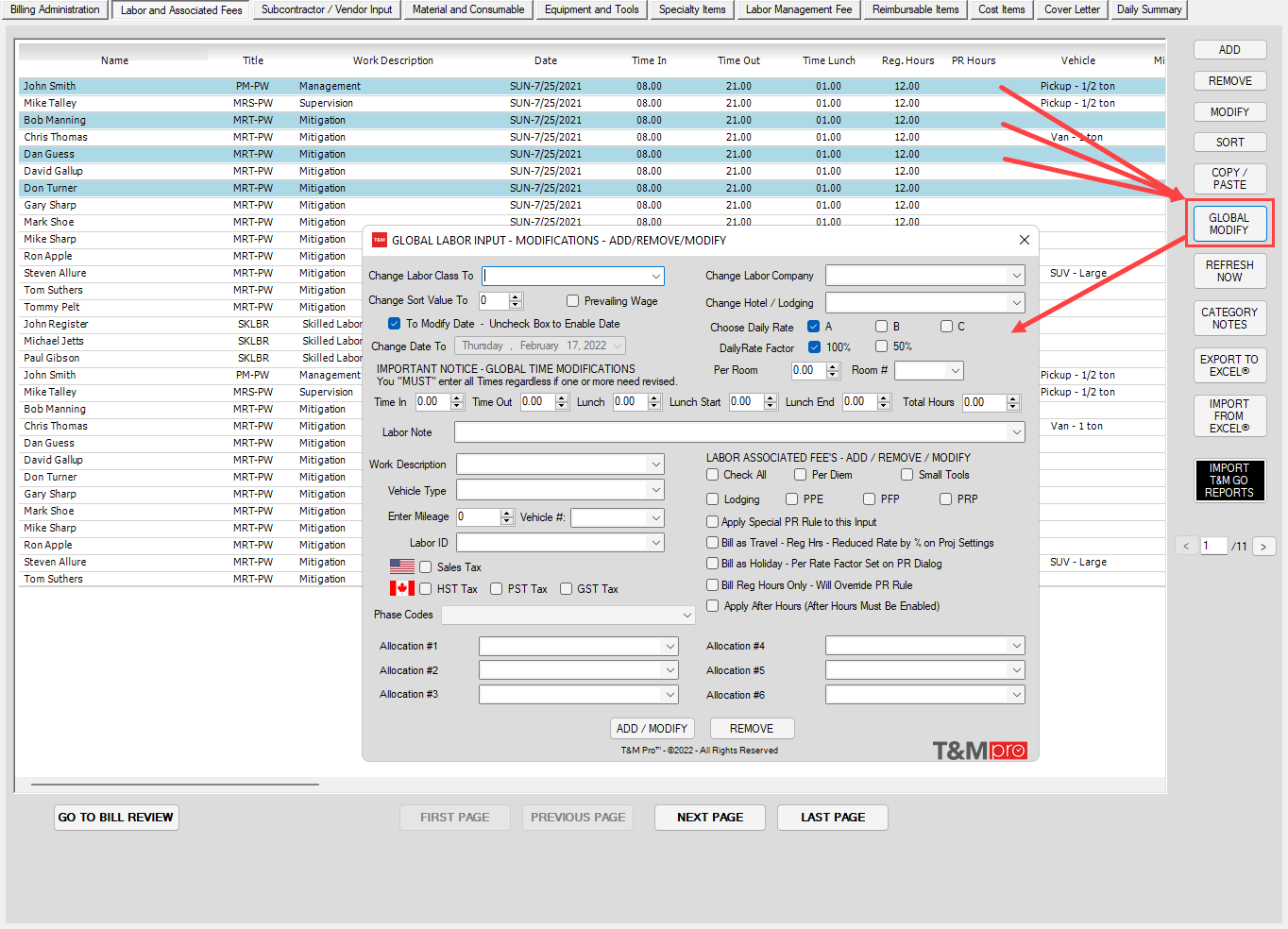Click the NEXT PAGE button
1288x929 pixels.
pos(710,818)
